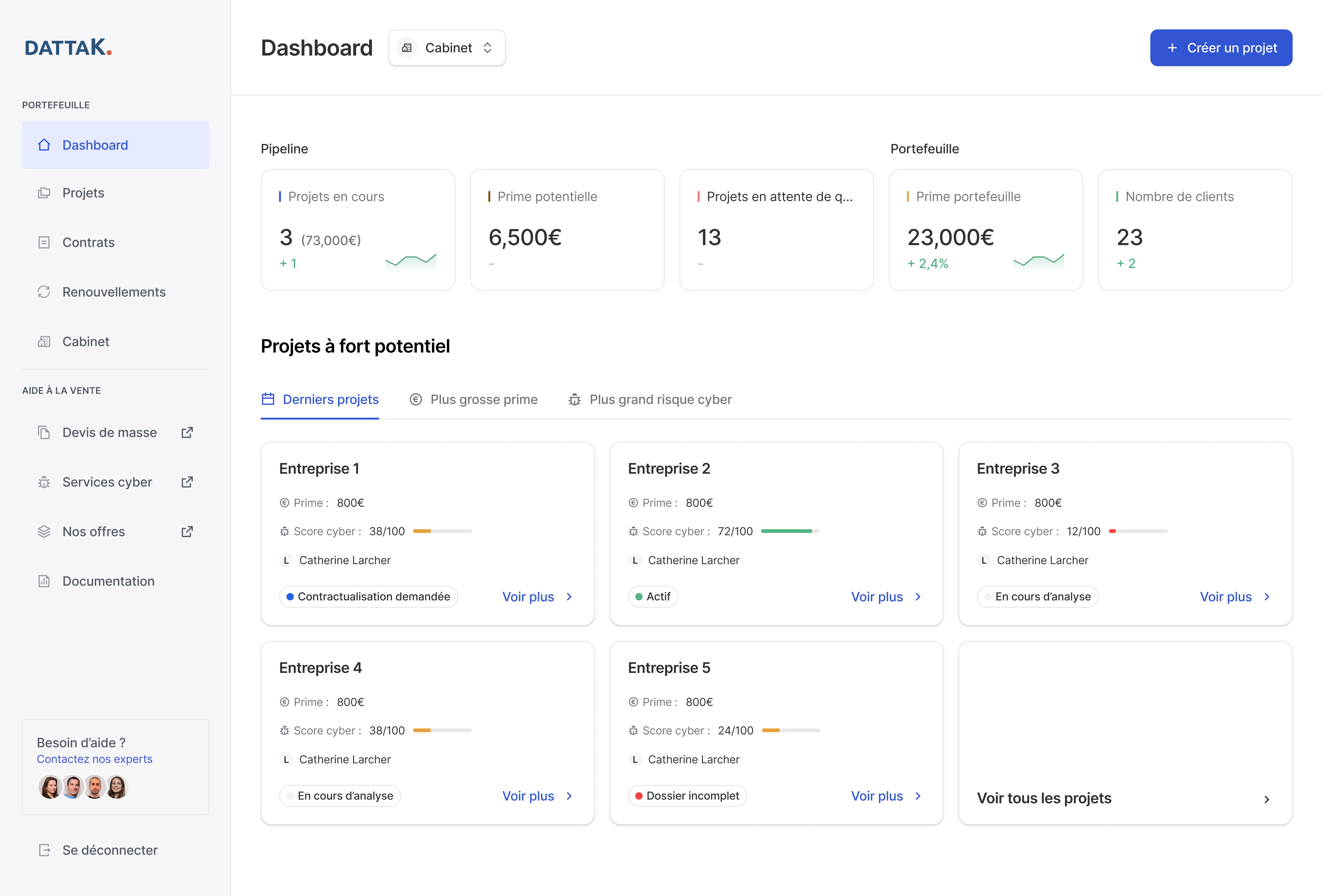Click the Créer un projet button
Viewport: 1322px width, 896px height.
point(1221,48)
